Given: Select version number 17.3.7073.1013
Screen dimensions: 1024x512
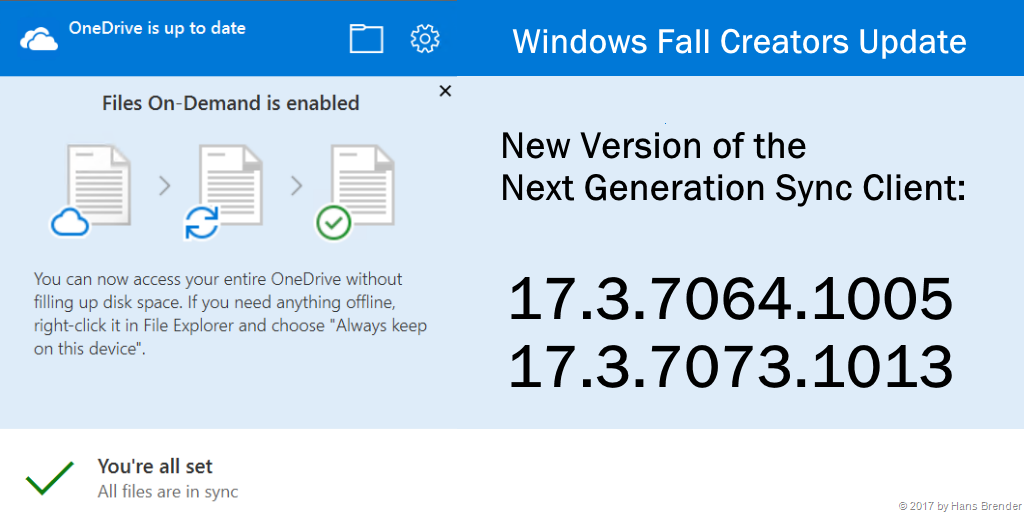Looking at the screenshot, I should [730, 366].
